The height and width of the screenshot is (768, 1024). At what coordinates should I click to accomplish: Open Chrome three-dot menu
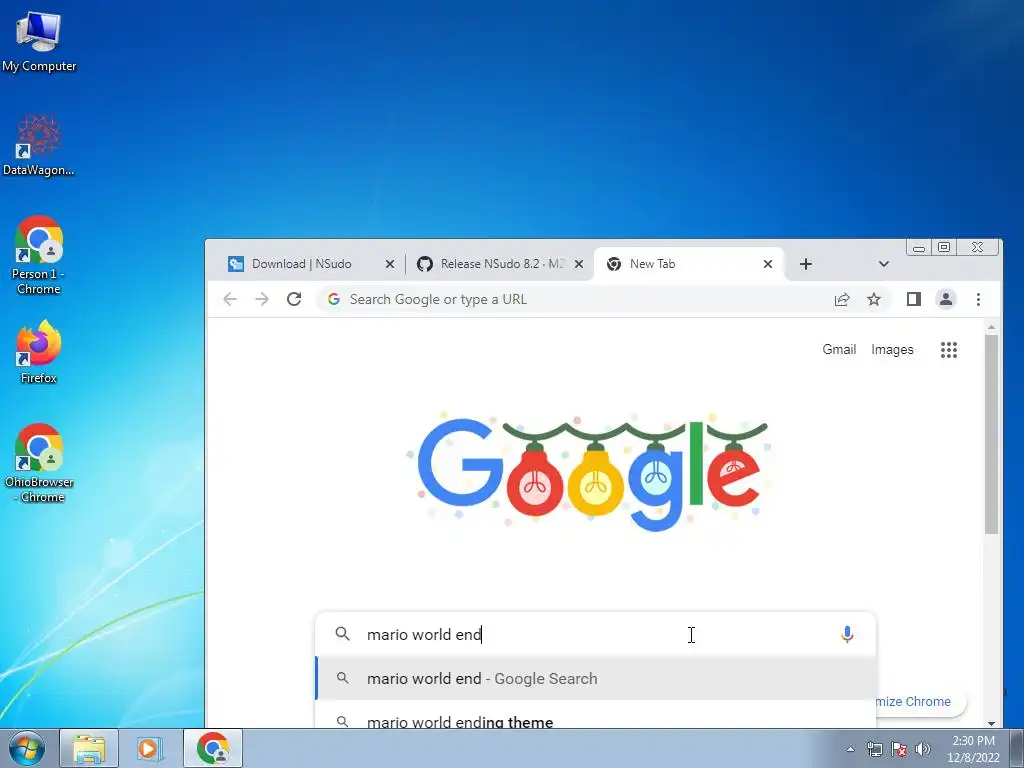click(978, 299)
